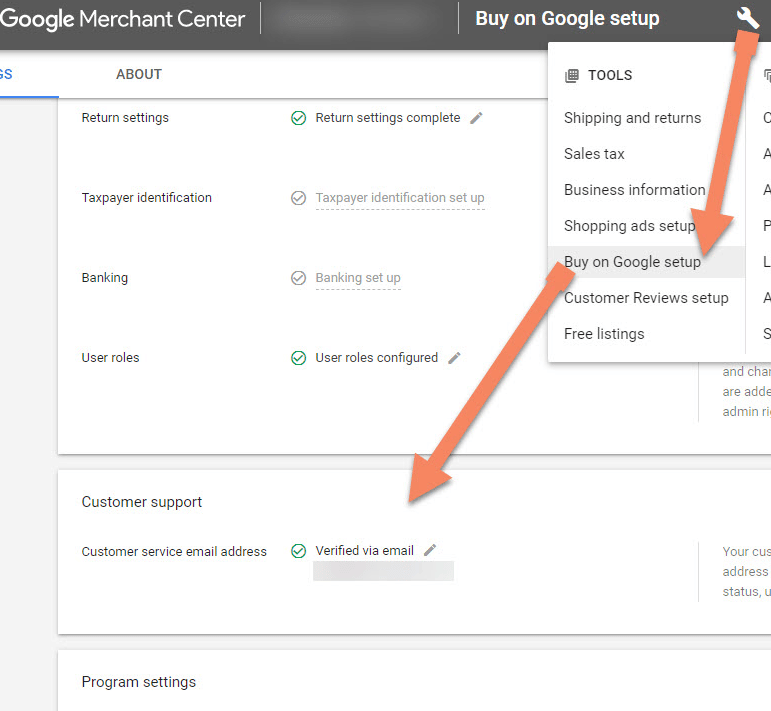The image size is (771, 711).
Task: Click the User roles row label
Action: (x=111, y=358)
